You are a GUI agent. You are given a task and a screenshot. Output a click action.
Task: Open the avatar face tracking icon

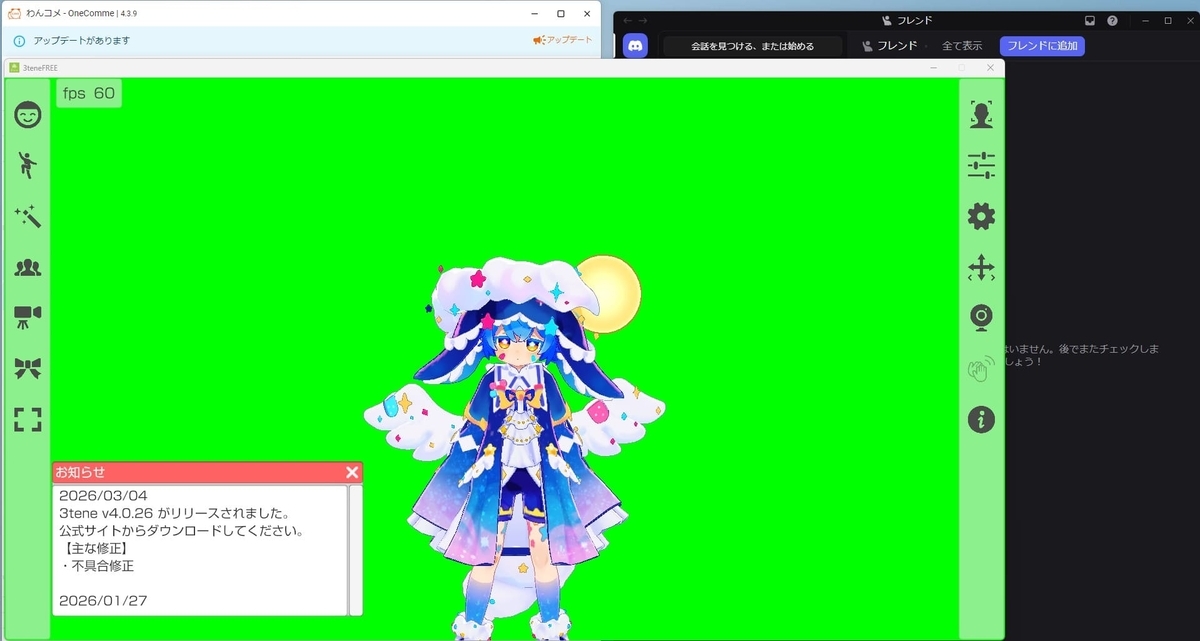tap(981, 115)
